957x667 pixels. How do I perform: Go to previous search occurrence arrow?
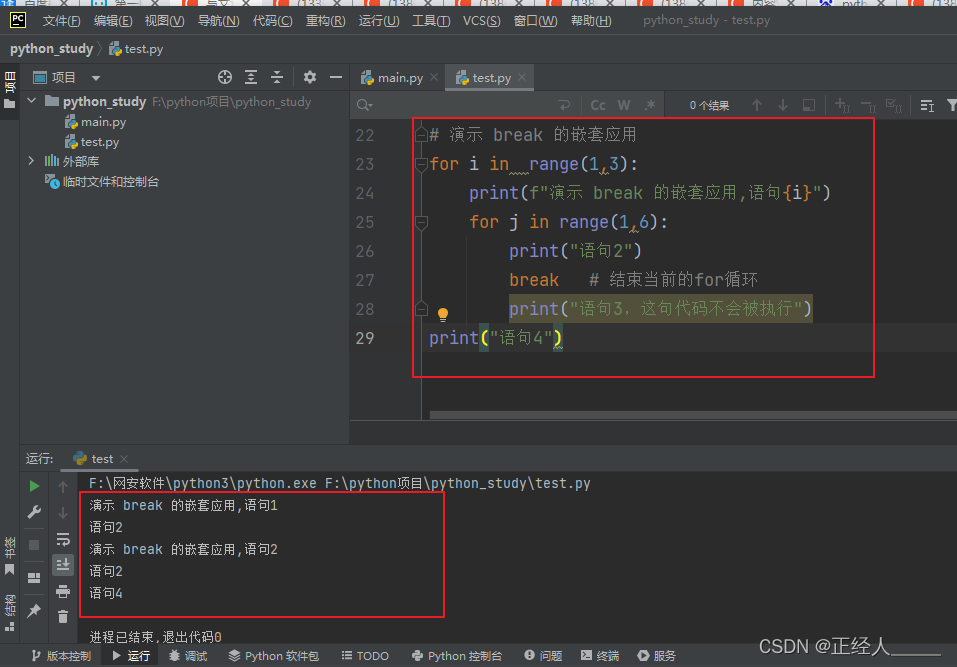(757, 105)
